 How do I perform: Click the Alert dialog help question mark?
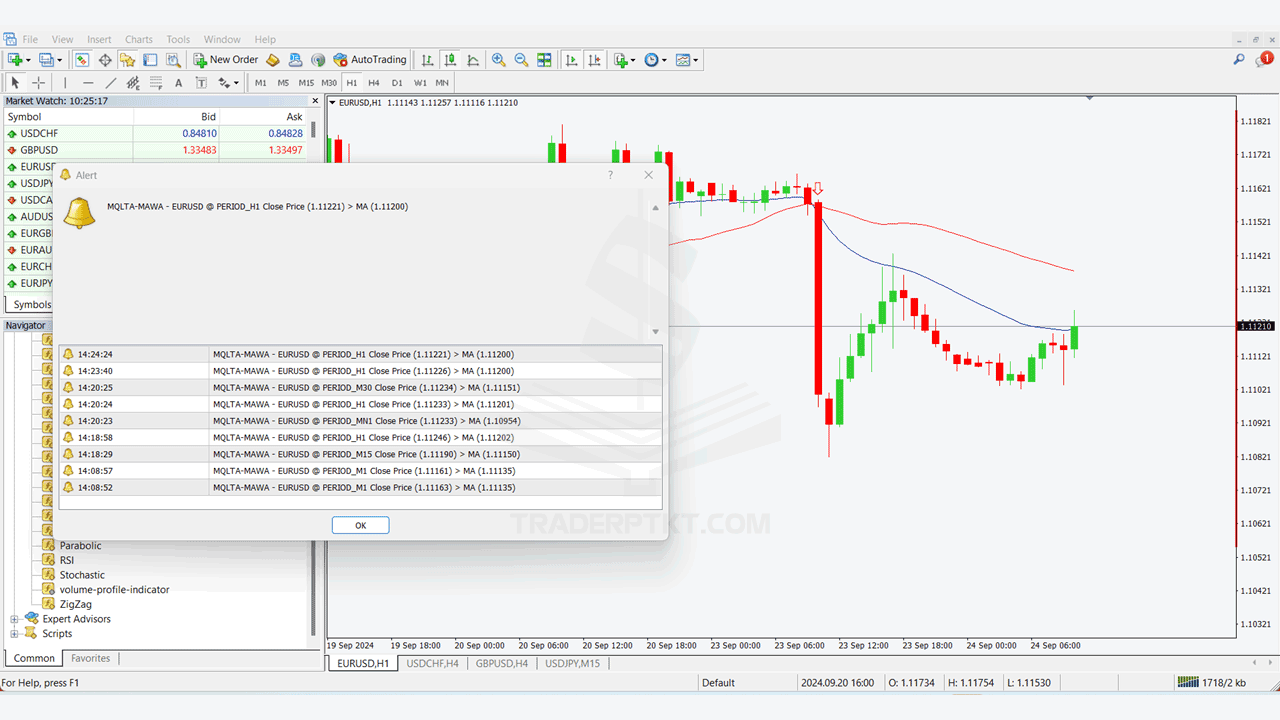click(x=610, y=175)
